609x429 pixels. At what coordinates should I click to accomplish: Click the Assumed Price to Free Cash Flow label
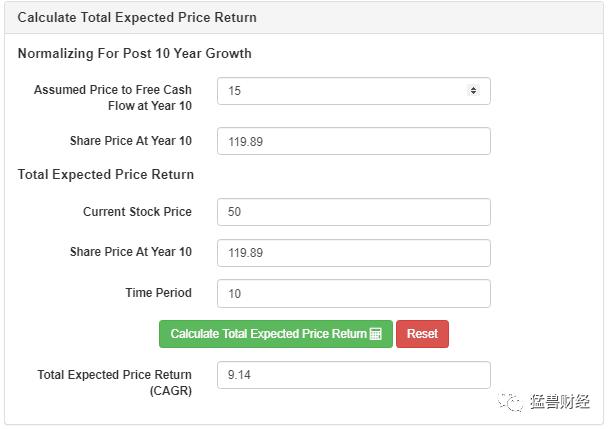(113, 97)
